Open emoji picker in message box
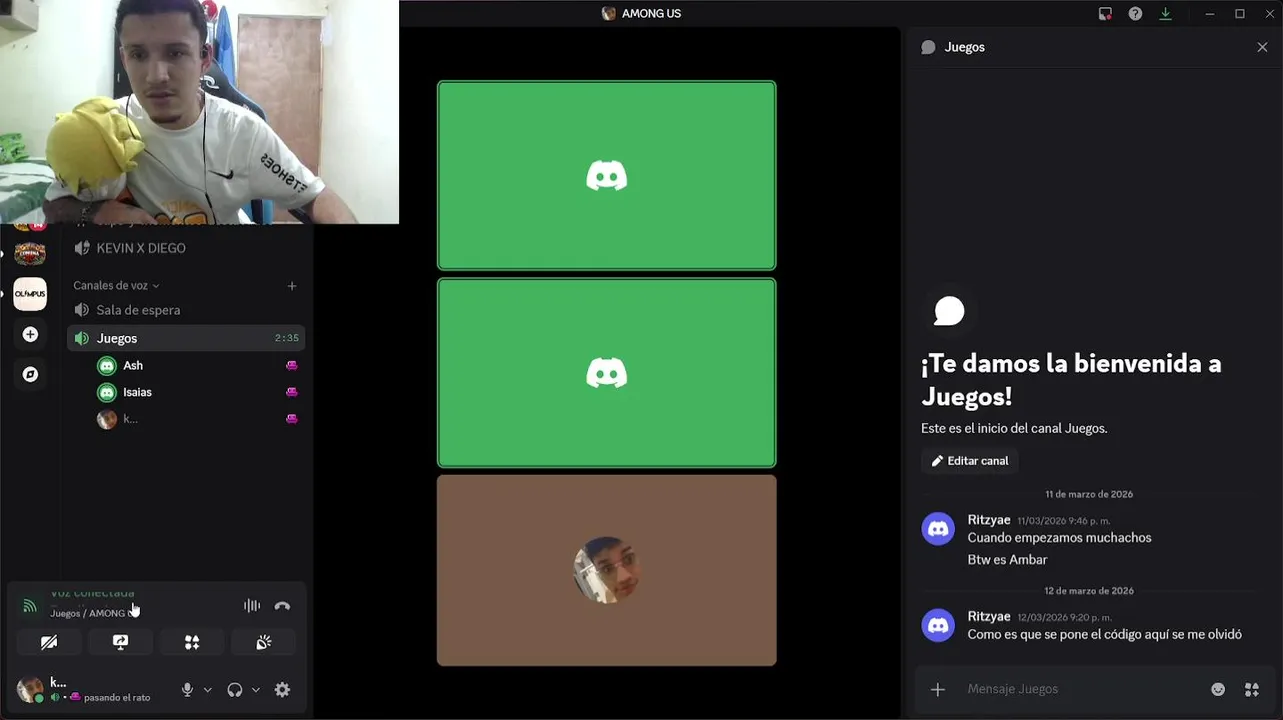 pos(1218,689)
